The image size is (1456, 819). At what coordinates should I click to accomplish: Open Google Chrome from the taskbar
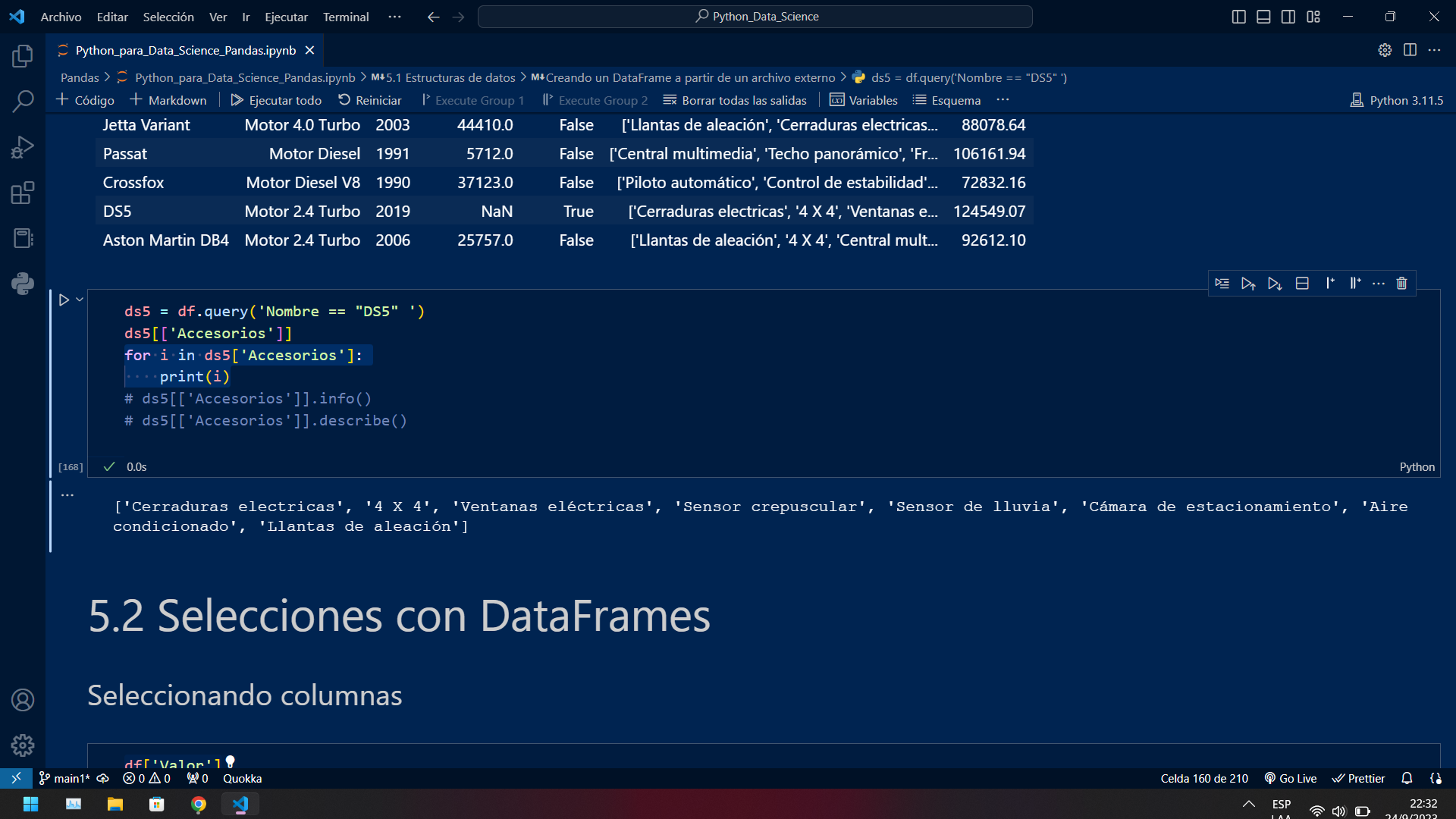[199, 805]
